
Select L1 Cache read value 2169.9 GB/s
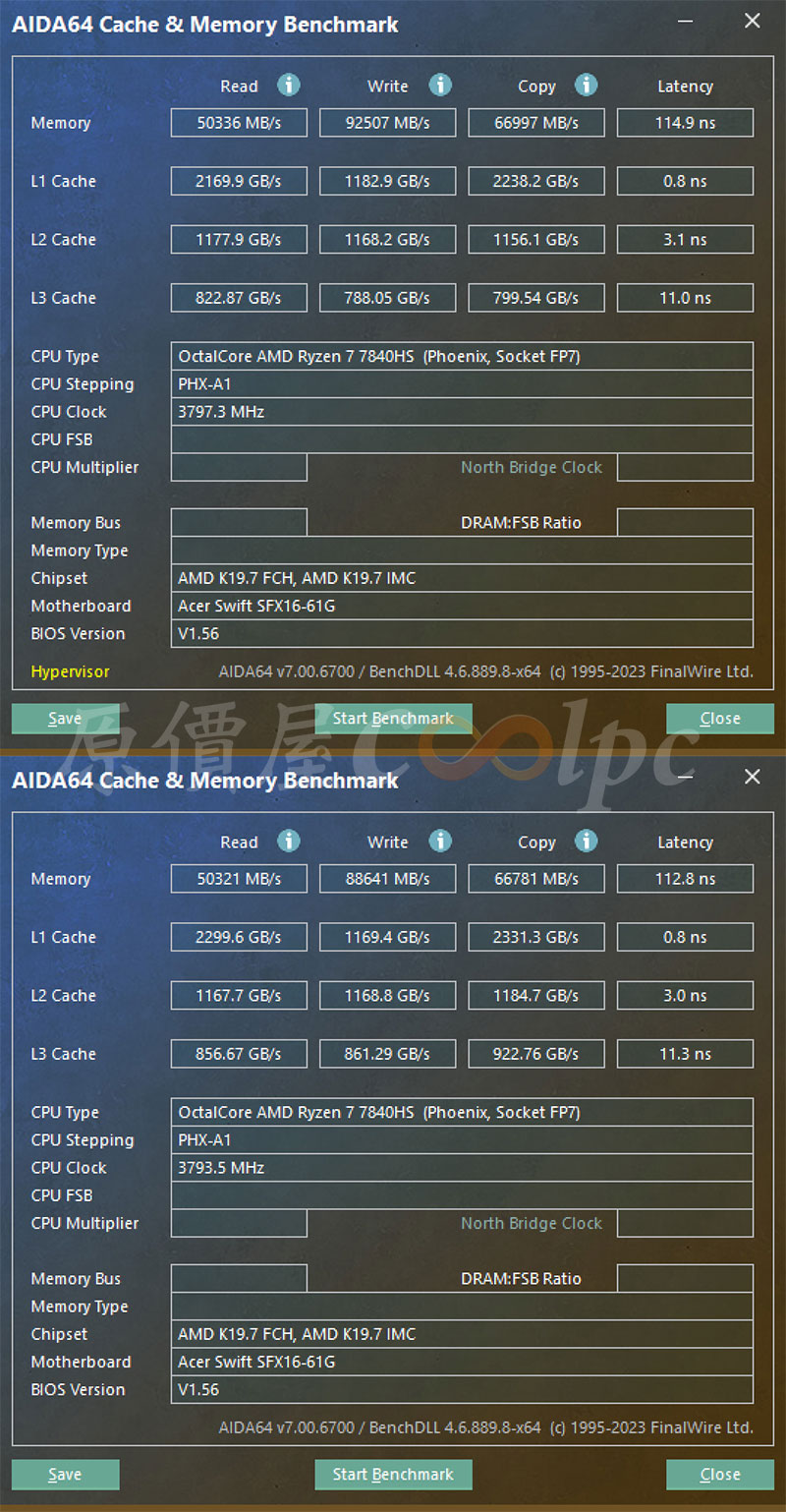pyautogui.click(x=239, y=181)
